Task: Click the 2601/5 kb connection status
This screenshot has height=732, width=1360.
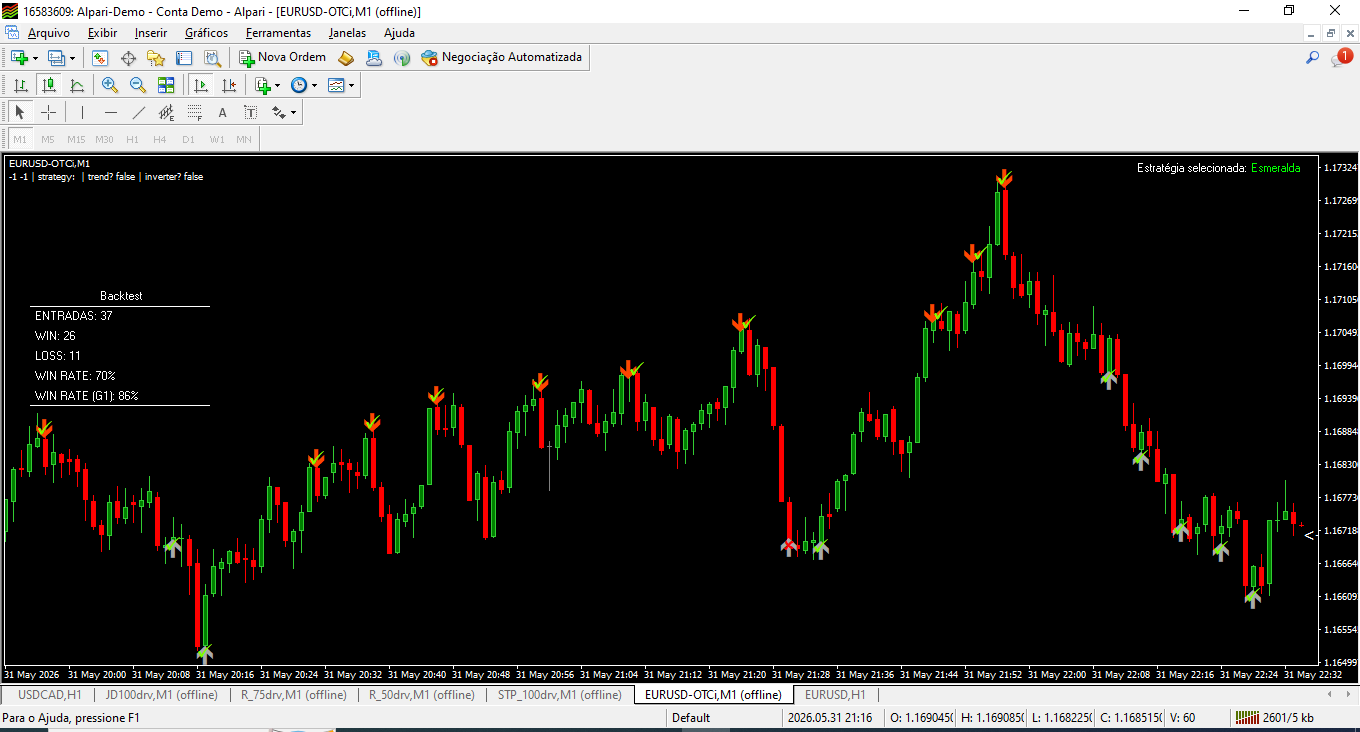Action: [x=1277, y=718]
